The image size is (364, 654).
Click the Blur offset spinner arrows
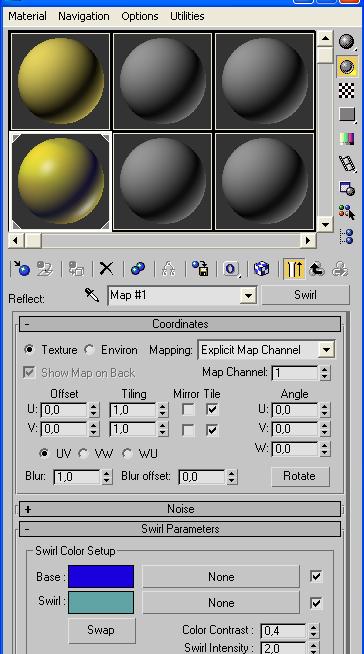[x=232, y=476]
